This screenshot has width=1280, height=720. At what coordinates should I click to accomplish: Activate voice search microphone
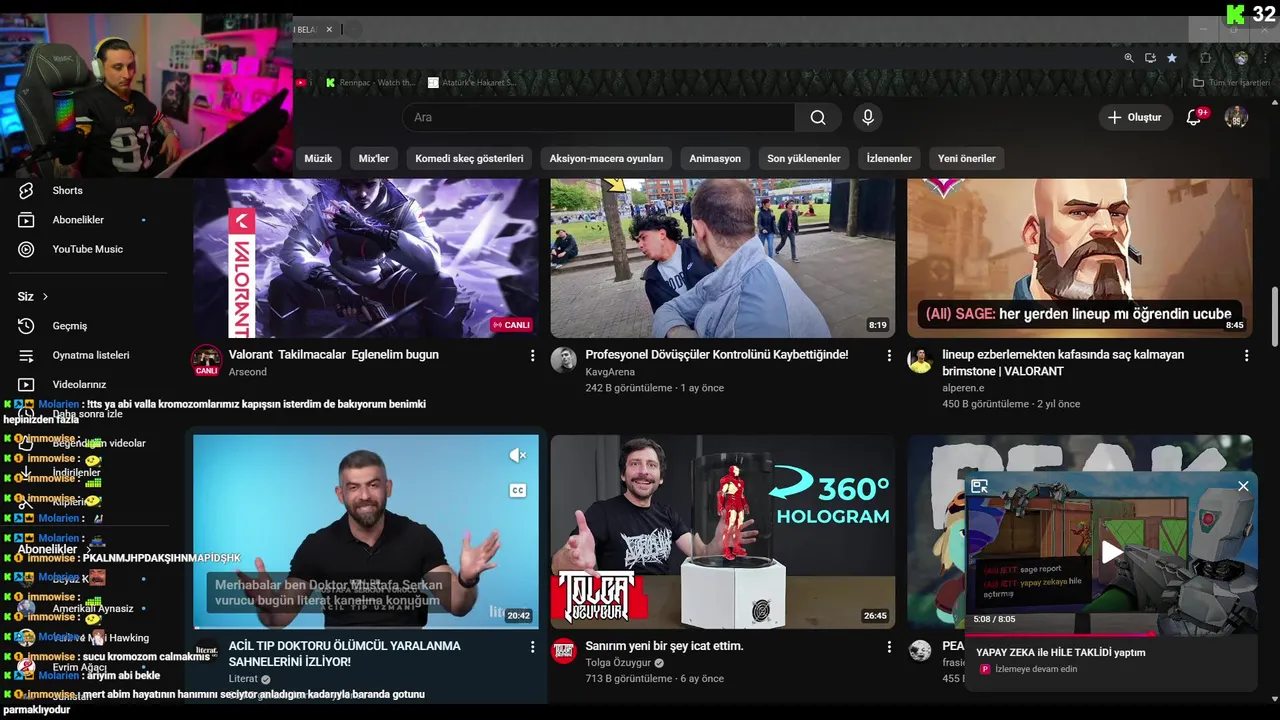coord(867,117)
